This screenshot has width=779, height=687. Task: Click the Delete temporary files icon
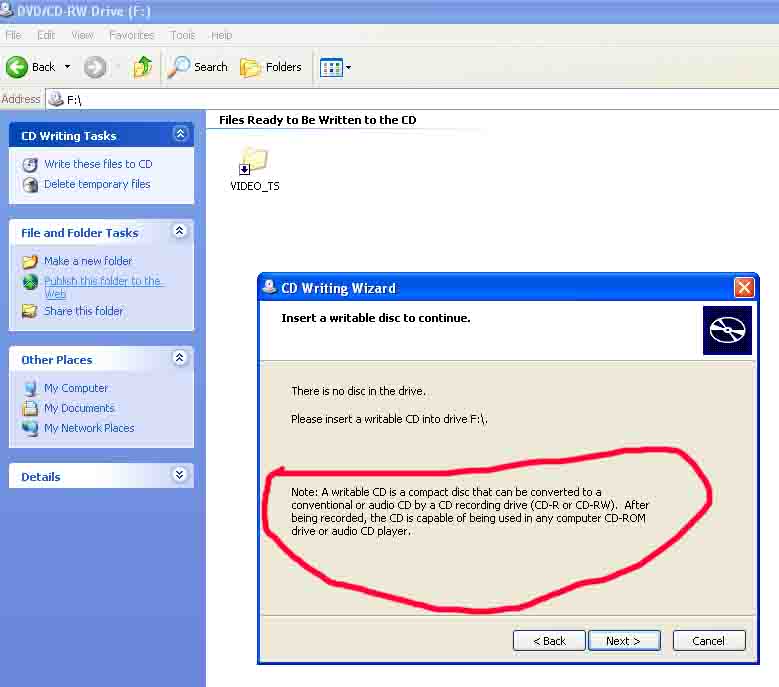click(30, 185)
